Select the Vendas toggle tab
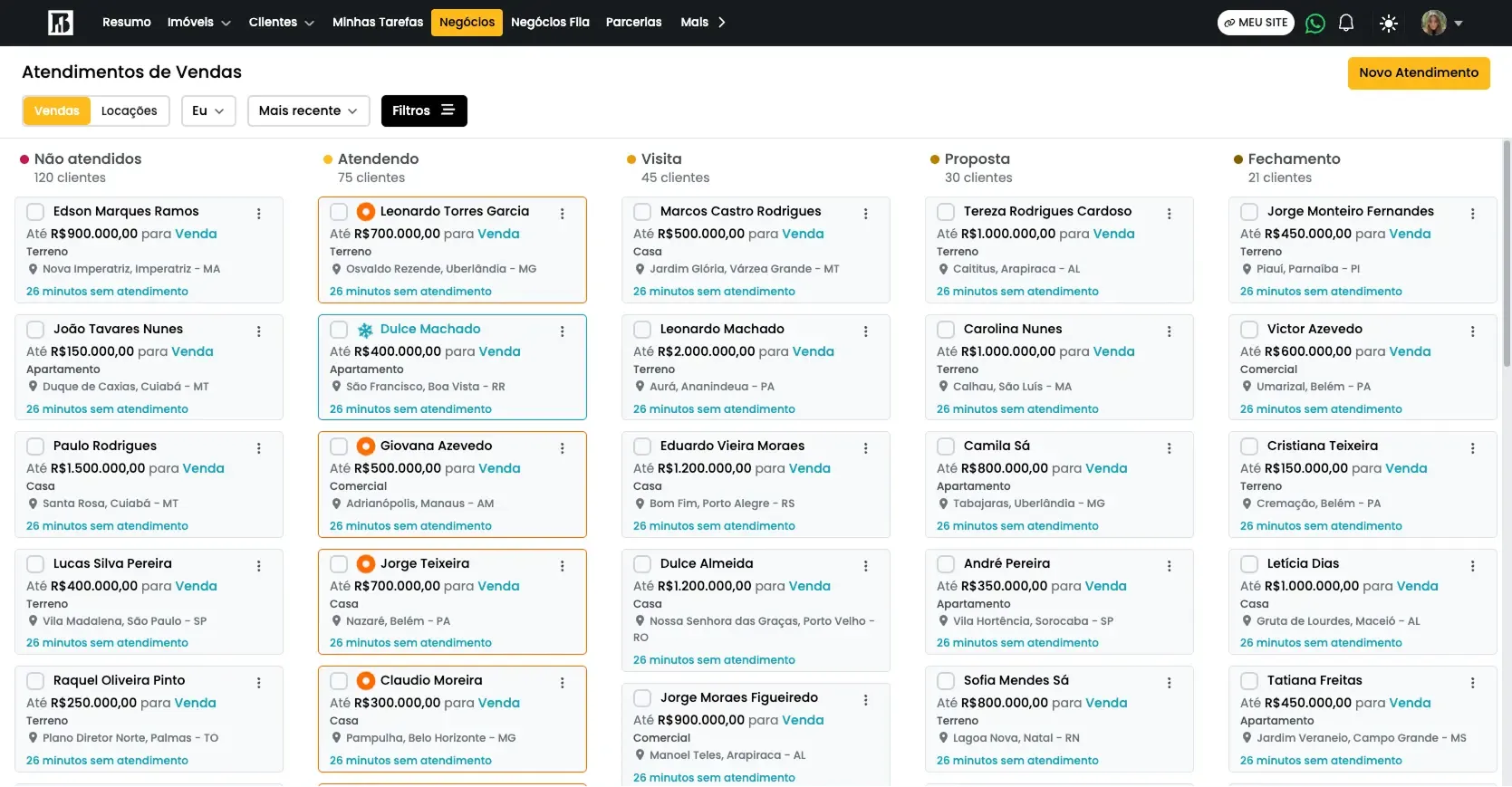Image resolution: width=1512 pixels, height=787 pixels. coord(57,111)
